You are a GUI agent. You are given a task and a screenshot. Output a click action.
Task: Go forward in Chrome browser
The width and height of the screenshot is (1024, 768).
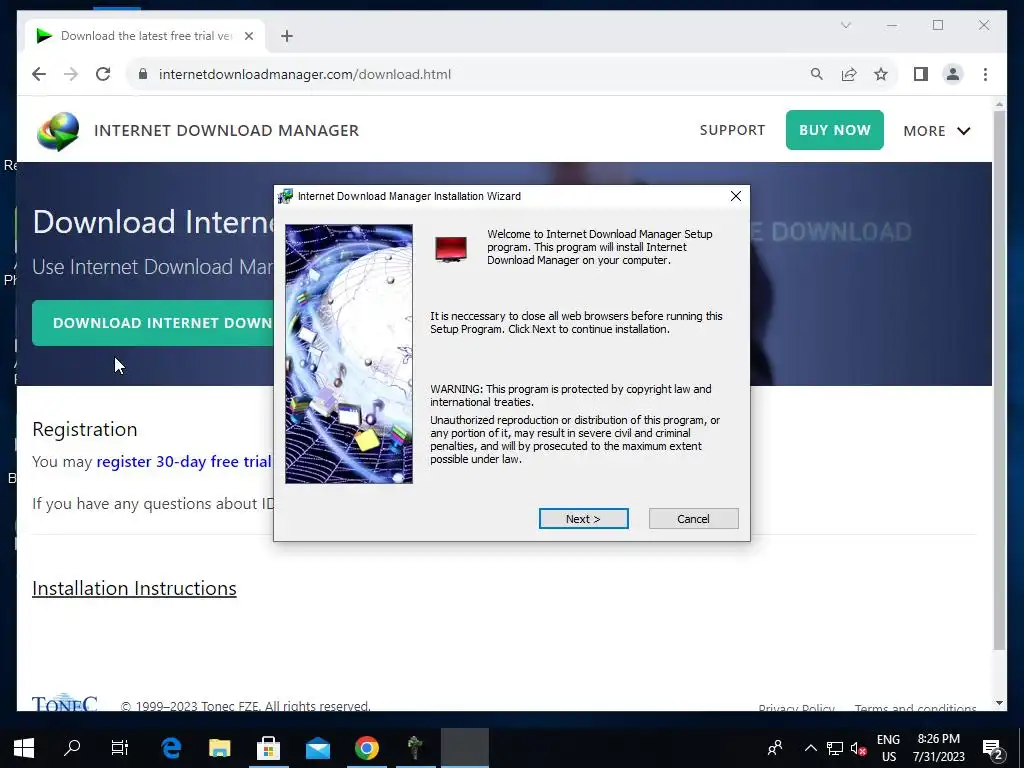tap(71, 74)
